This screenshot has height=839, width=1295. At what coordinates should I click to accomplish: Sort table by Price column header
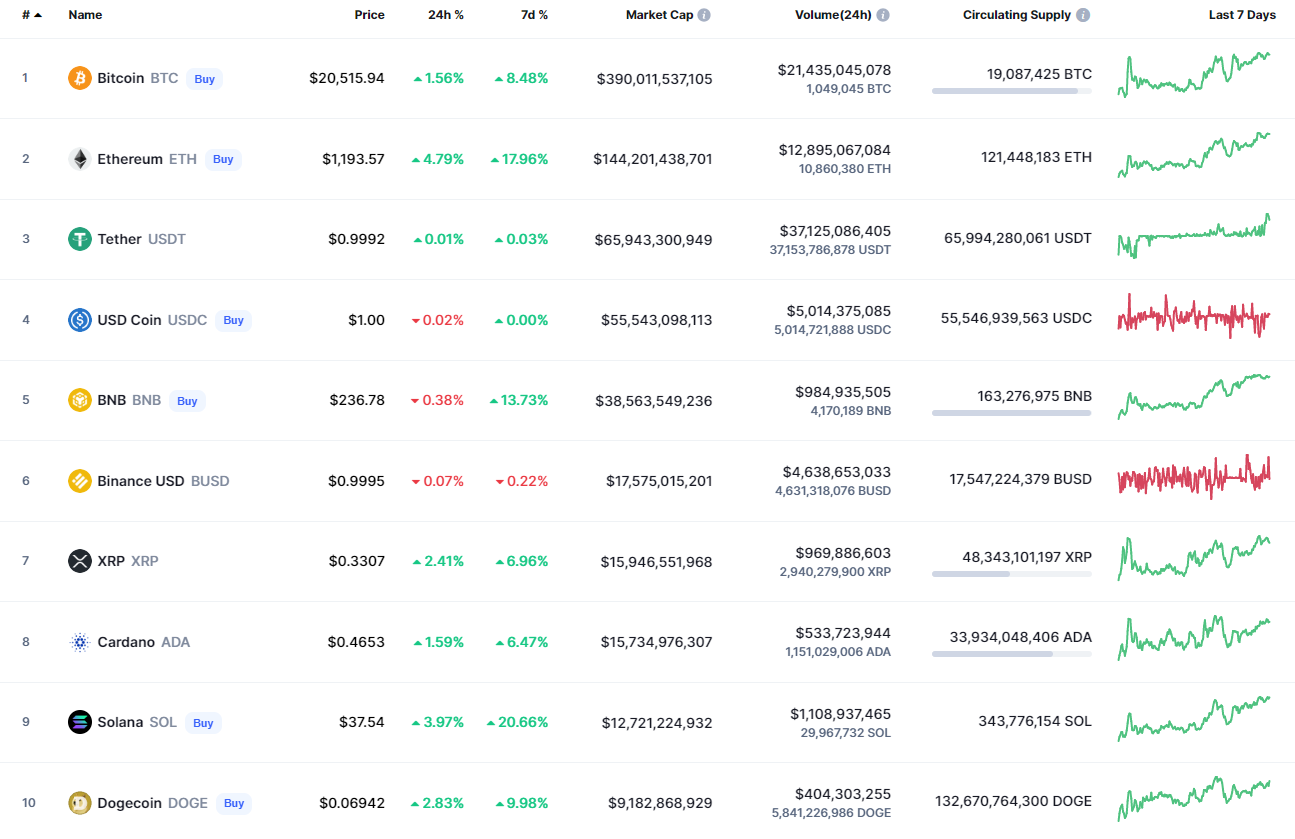369,15
